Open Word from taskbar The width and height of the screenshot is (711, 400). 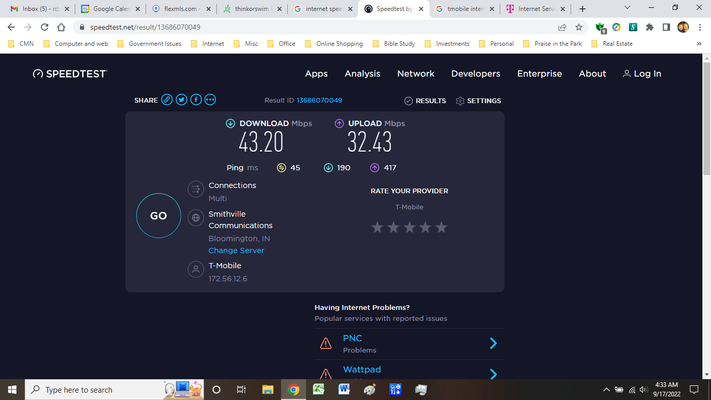(x=344, y=390)
